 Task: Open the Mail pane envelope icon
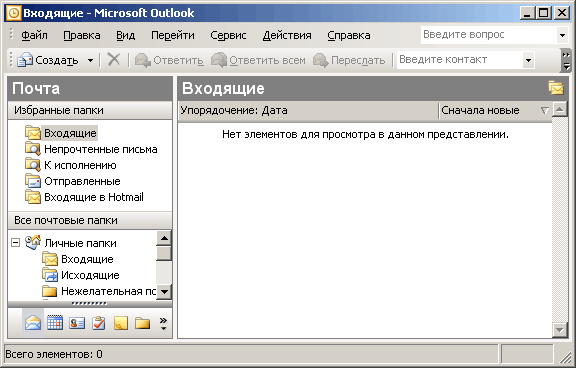point(33,323)
